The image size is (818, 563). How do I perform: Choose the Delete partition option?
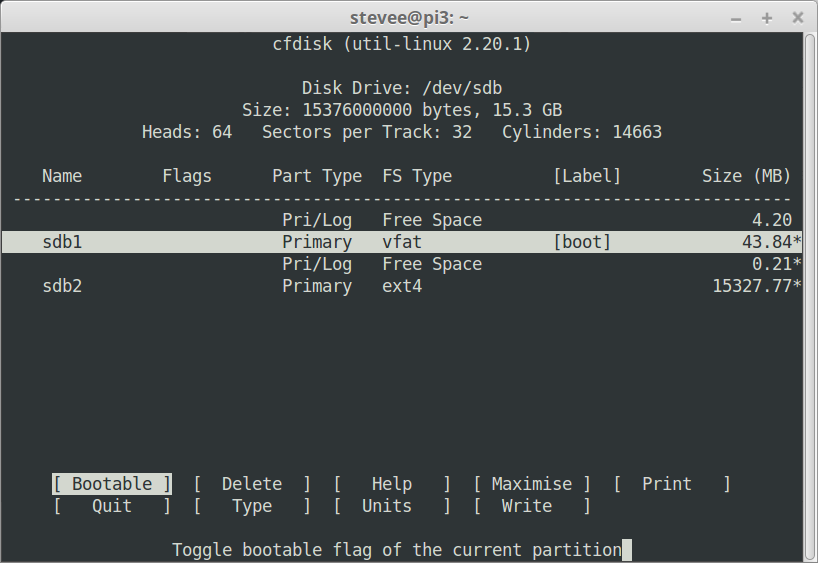[252, 484]
